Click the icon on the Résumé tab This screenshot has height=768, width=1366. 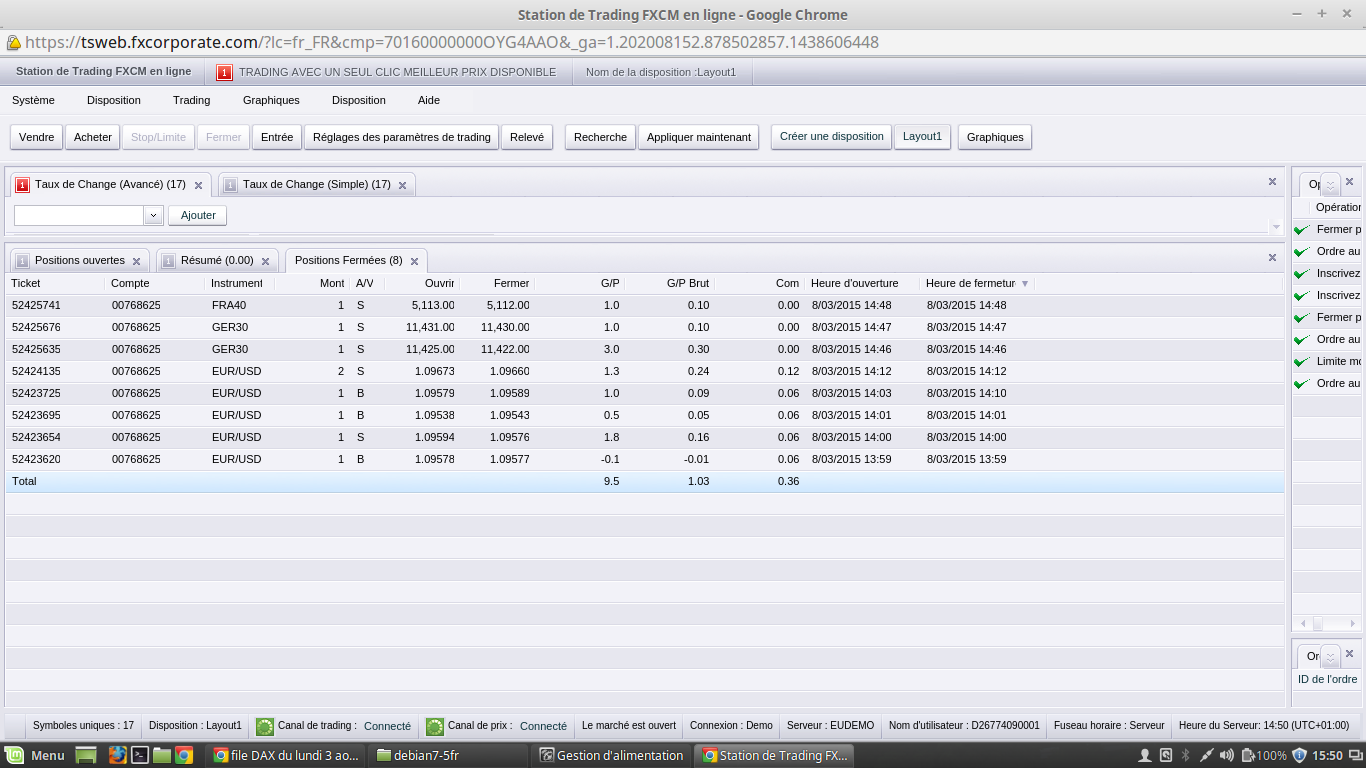pos(168,261)
